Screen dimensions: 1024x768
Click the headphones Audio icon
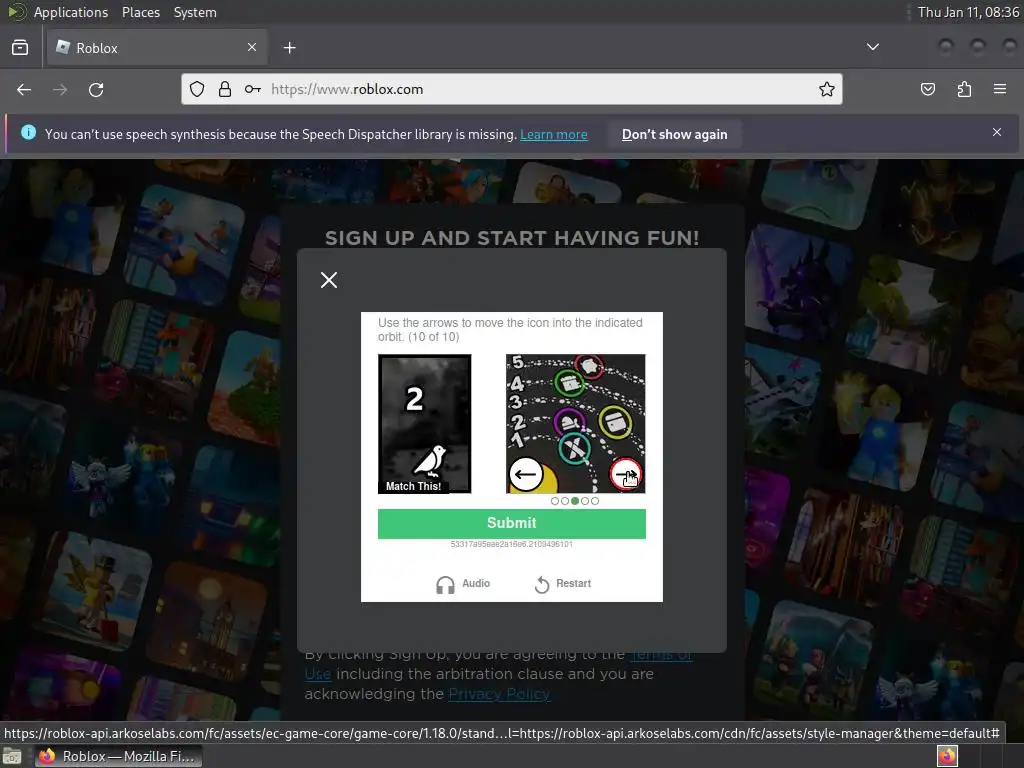[x=445, y=584]
